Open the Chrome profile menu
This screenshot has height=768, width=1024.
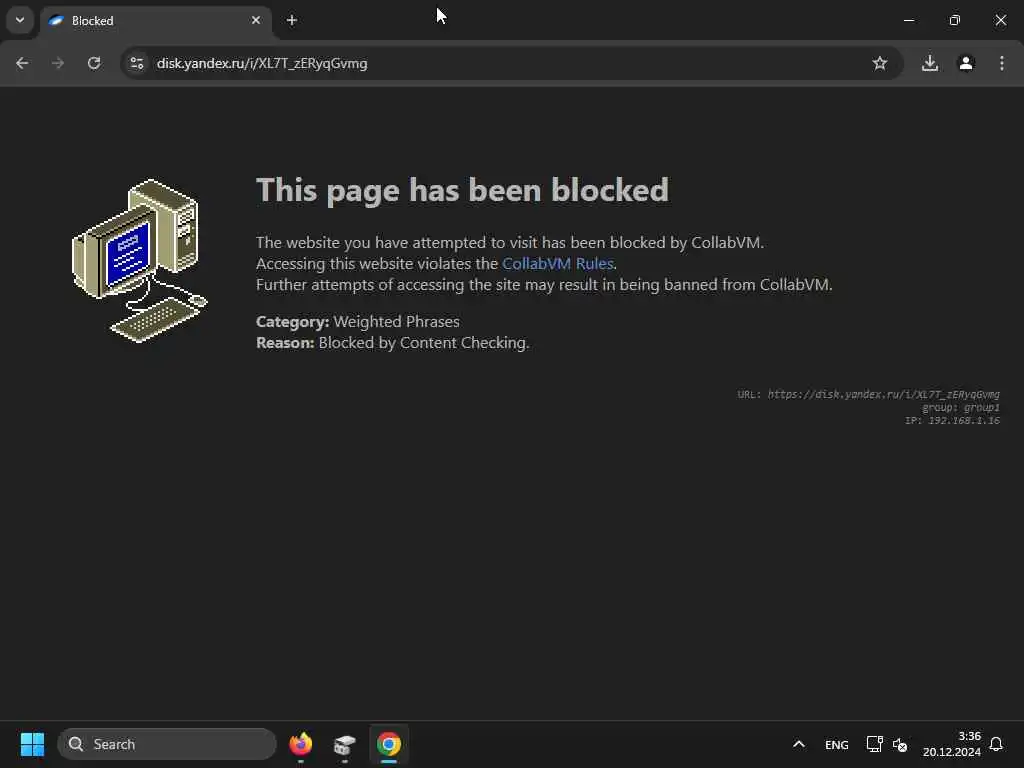tap(966, 63)
